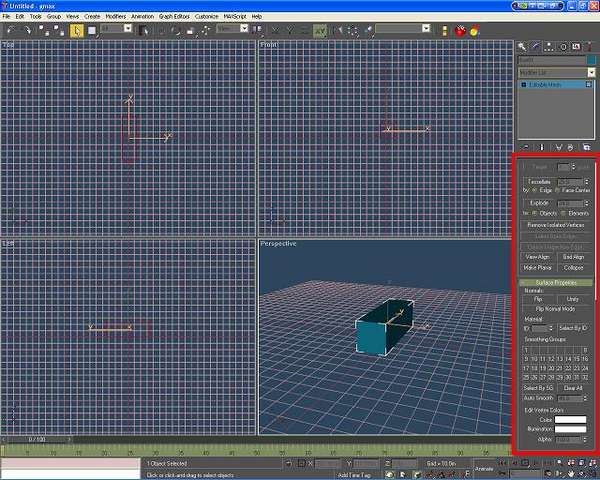Click the pivot point center icon

(x=257, y=30)
